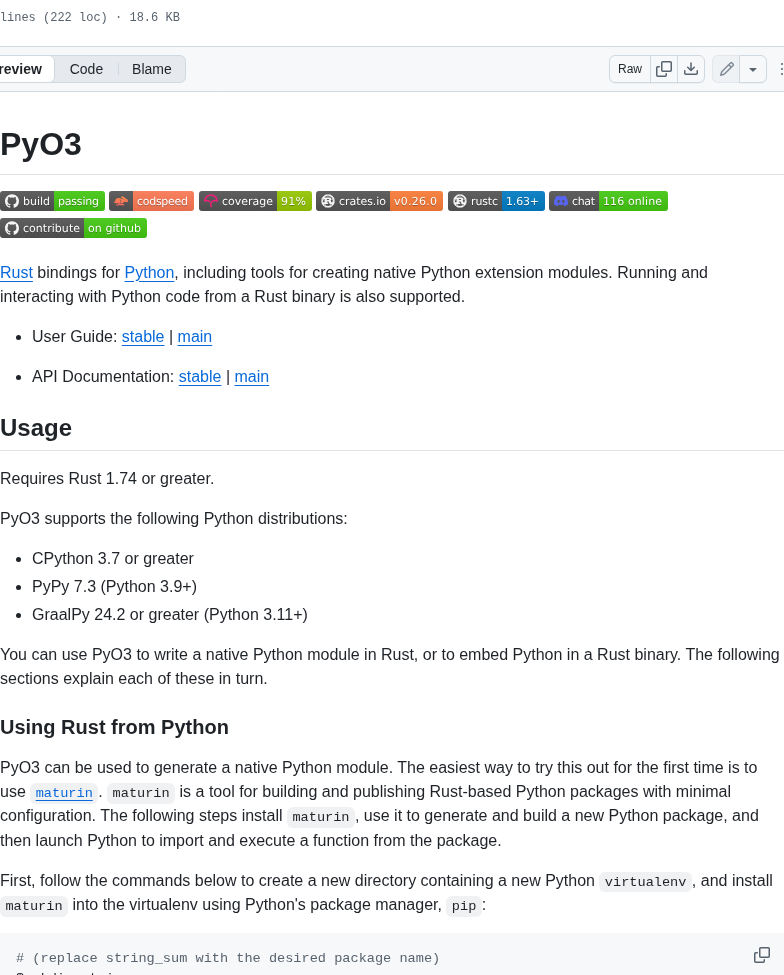The height and width of the screenshot is (975, 784).
Task: Click the contribute on github badge
Action: 73,227
